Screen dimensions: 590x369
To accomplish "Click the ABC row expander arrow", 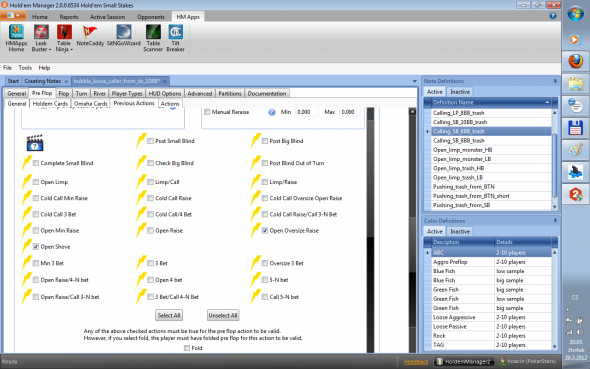I will click(x=427, y=253).
